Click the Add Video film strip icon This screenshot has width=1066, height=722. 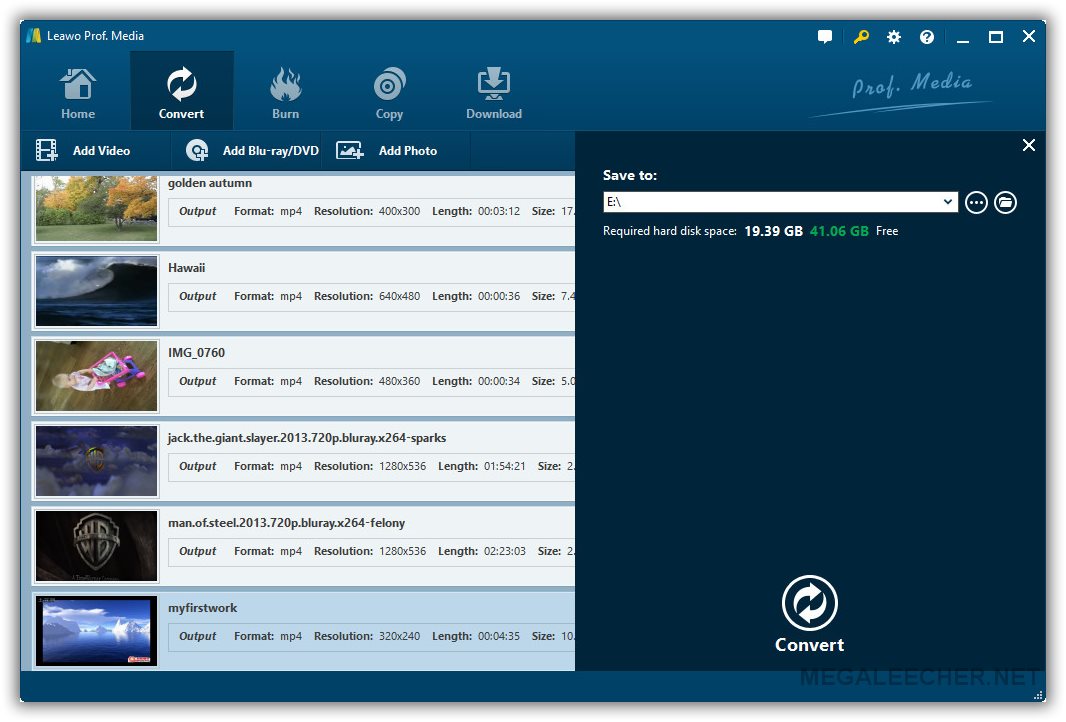click(46, 150)
